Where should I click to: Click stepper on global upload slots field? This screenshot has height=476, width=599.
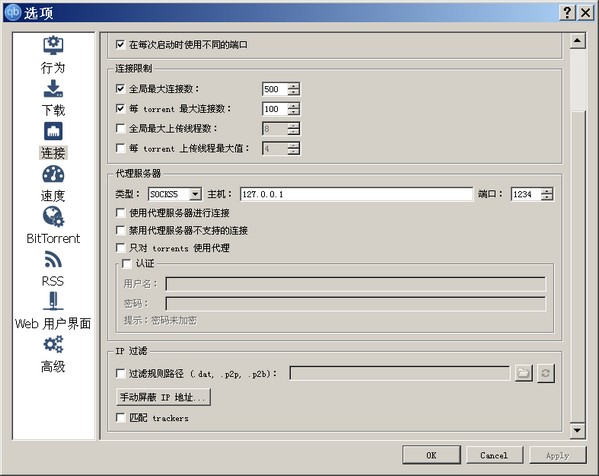click(293, 129)
